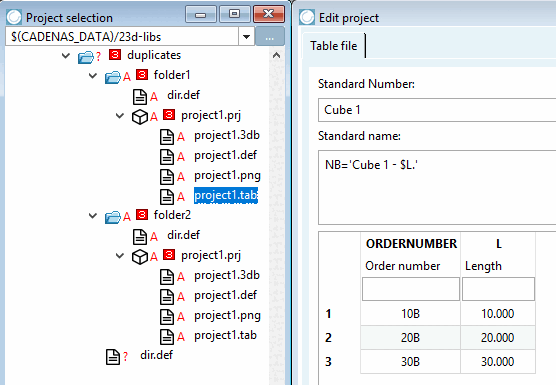Select project1.def under folder1
The width and height of the screenshot is (556, 385).
[x=226, y=155]
